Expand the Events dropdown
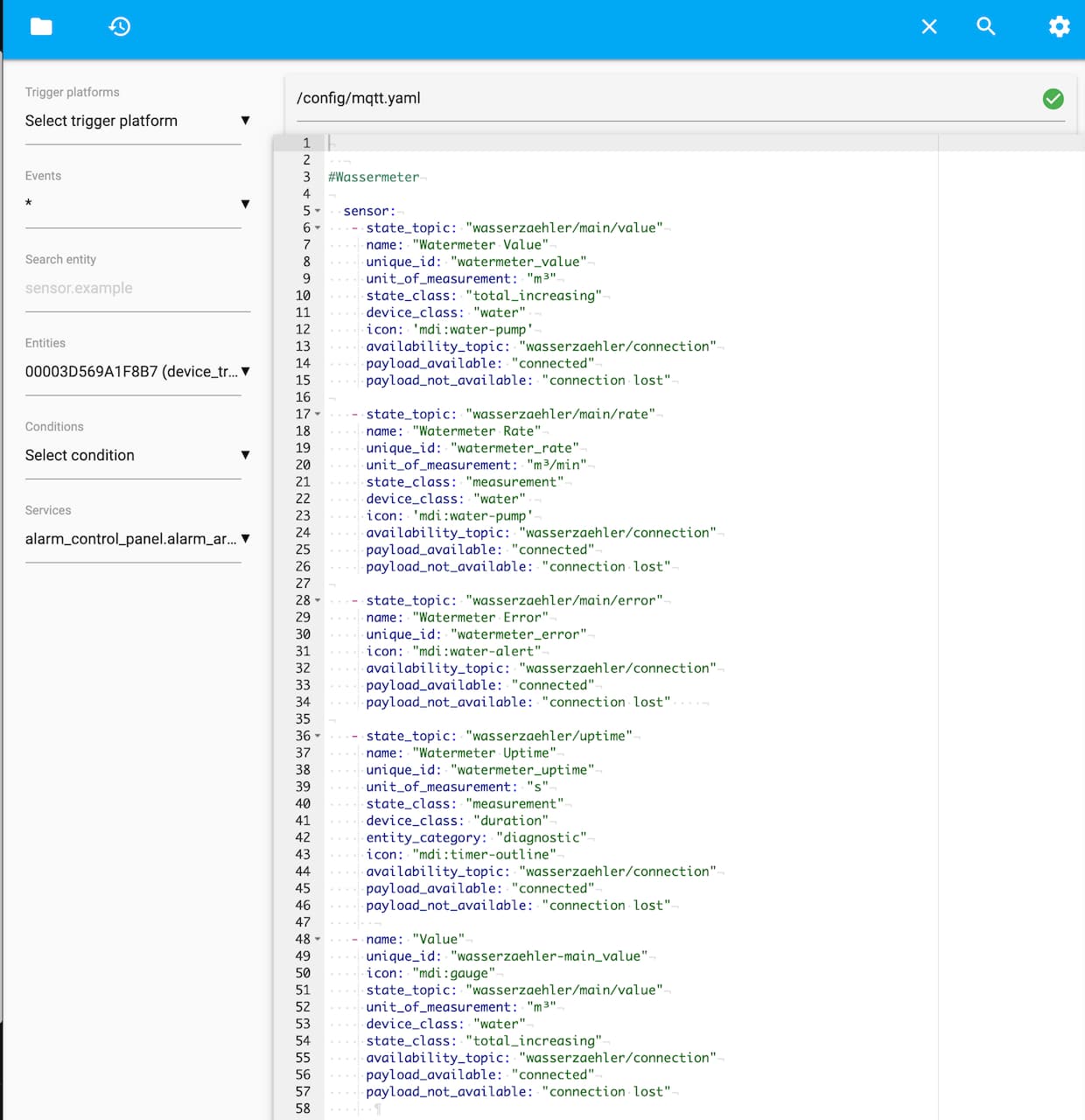1085x1120 pixels. click(137, 204)
